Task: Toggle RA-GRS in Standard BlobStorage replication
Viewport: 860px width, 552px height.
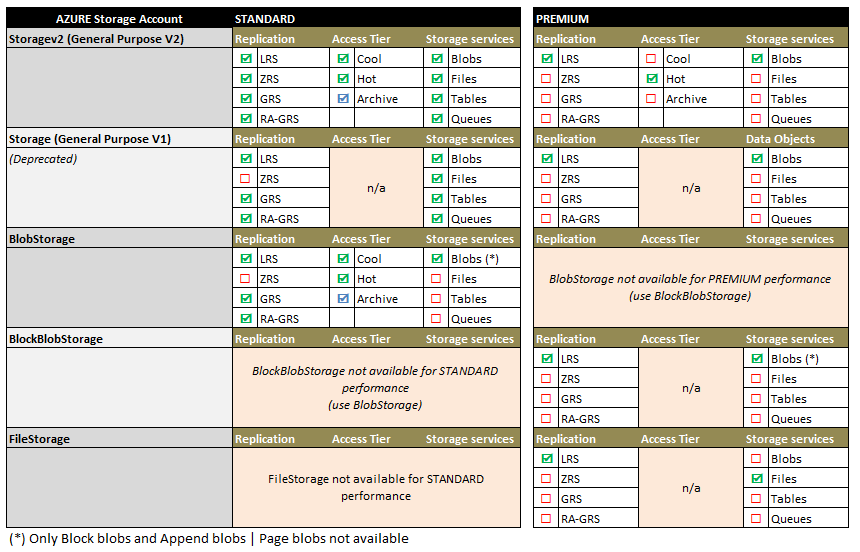Action: [x=246, y=319]
